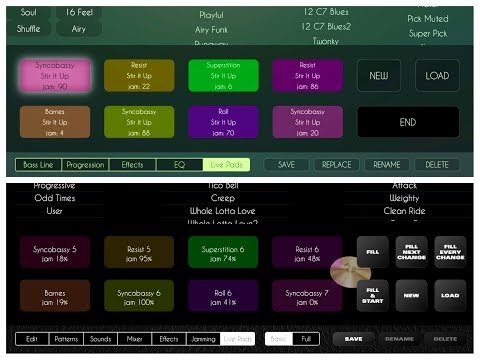Image resolution: width=480 pixels, height=360 pixels.
Task: Tap FILL & START button
Action: [373, 296]
